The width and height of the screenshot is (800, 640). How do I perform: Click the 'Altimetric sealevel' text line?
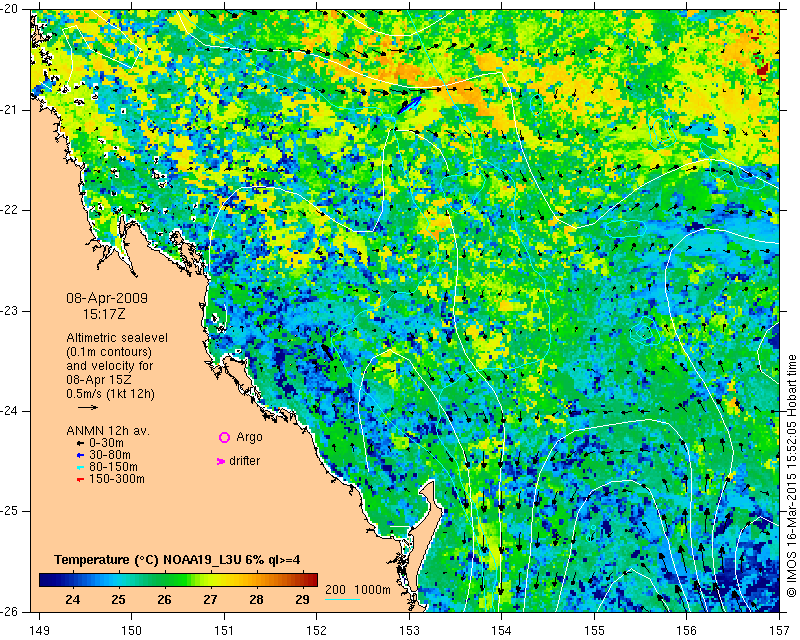(x=117, y=338)
